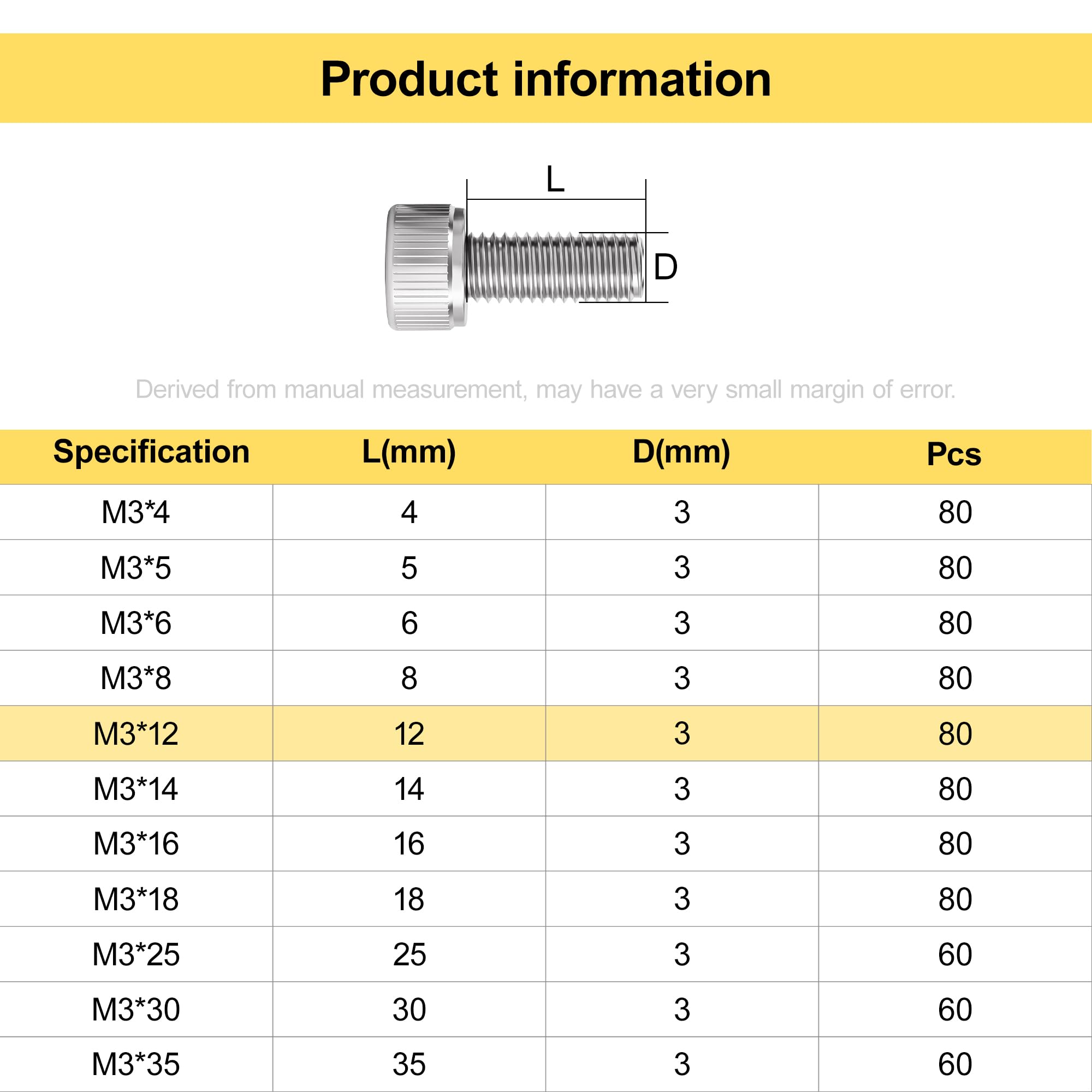Viewport: 1092px width, 1092px height.
Task: Select the 60 Pcs cell in M3*25 row
Action: point(955,954)
